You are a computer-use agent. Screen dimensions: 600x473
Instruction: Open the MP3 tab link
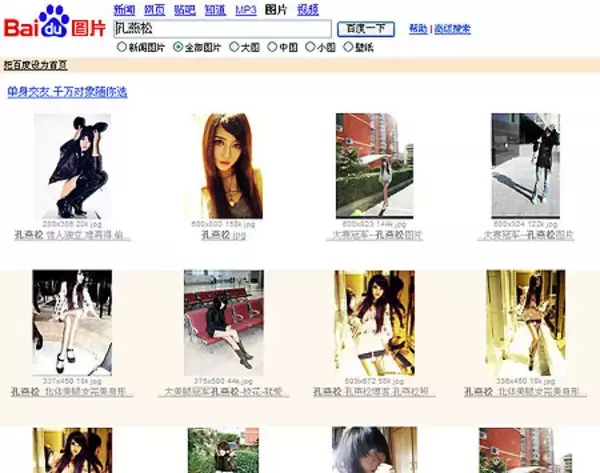tap(246, 10)
